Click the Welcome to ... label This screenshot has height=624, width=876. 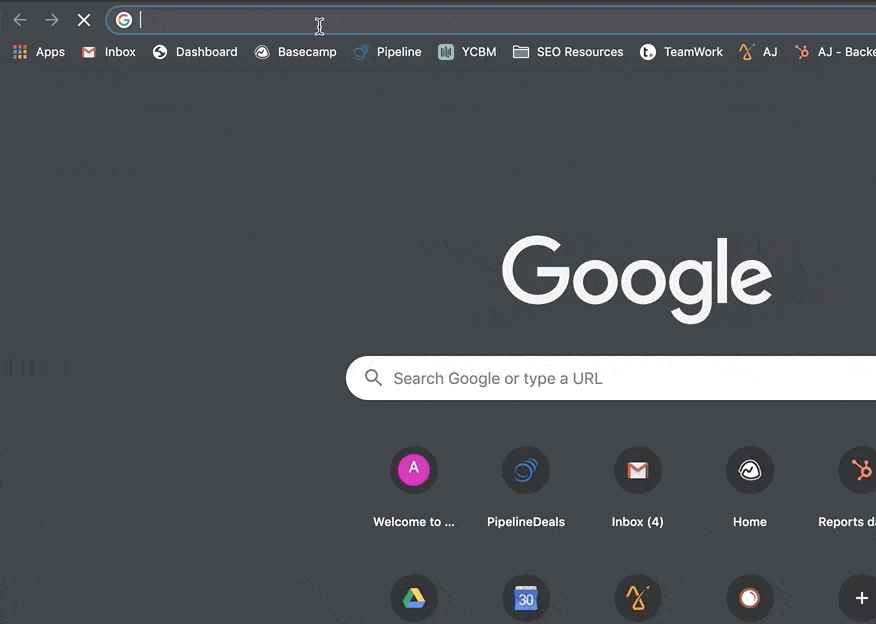[x=414, y=522]
